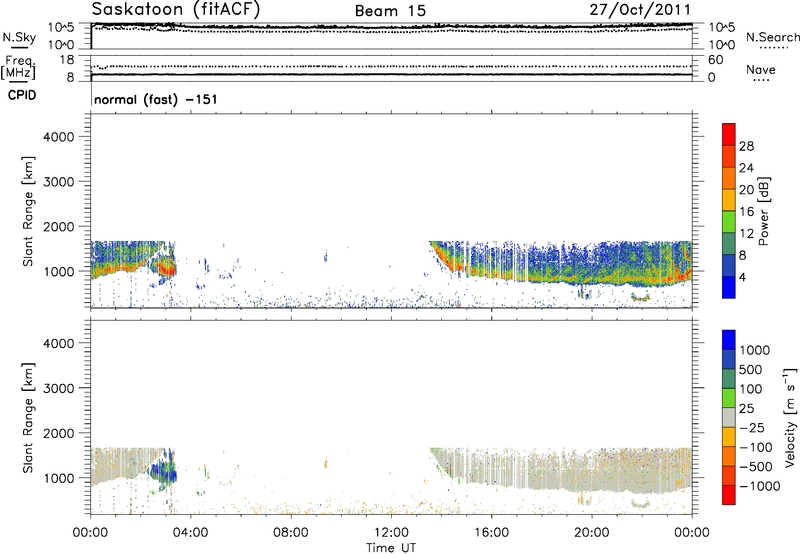Click the light green 12-16 dB Power segment
The image size is (800, 554).
729,222
